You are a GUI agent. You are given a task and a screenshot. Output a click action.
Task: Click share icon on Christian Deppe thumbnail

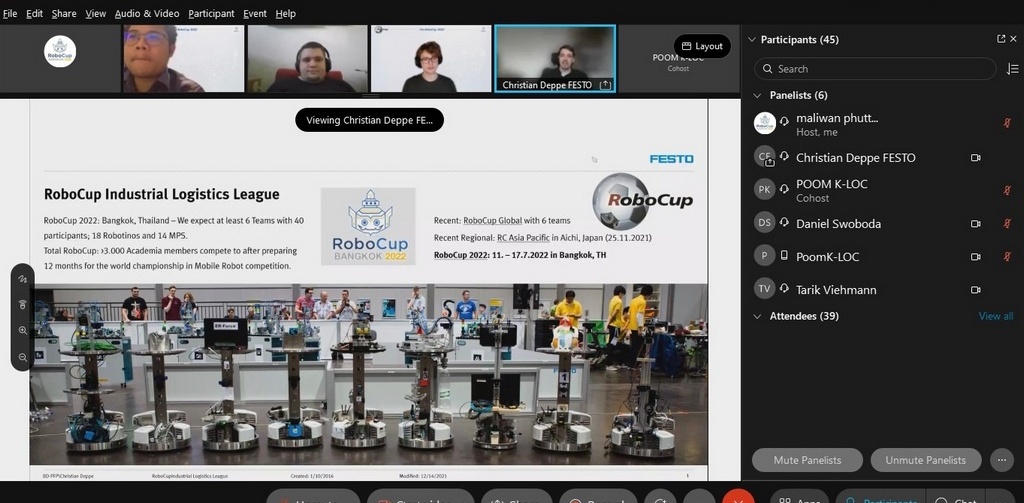pos(605,85)
